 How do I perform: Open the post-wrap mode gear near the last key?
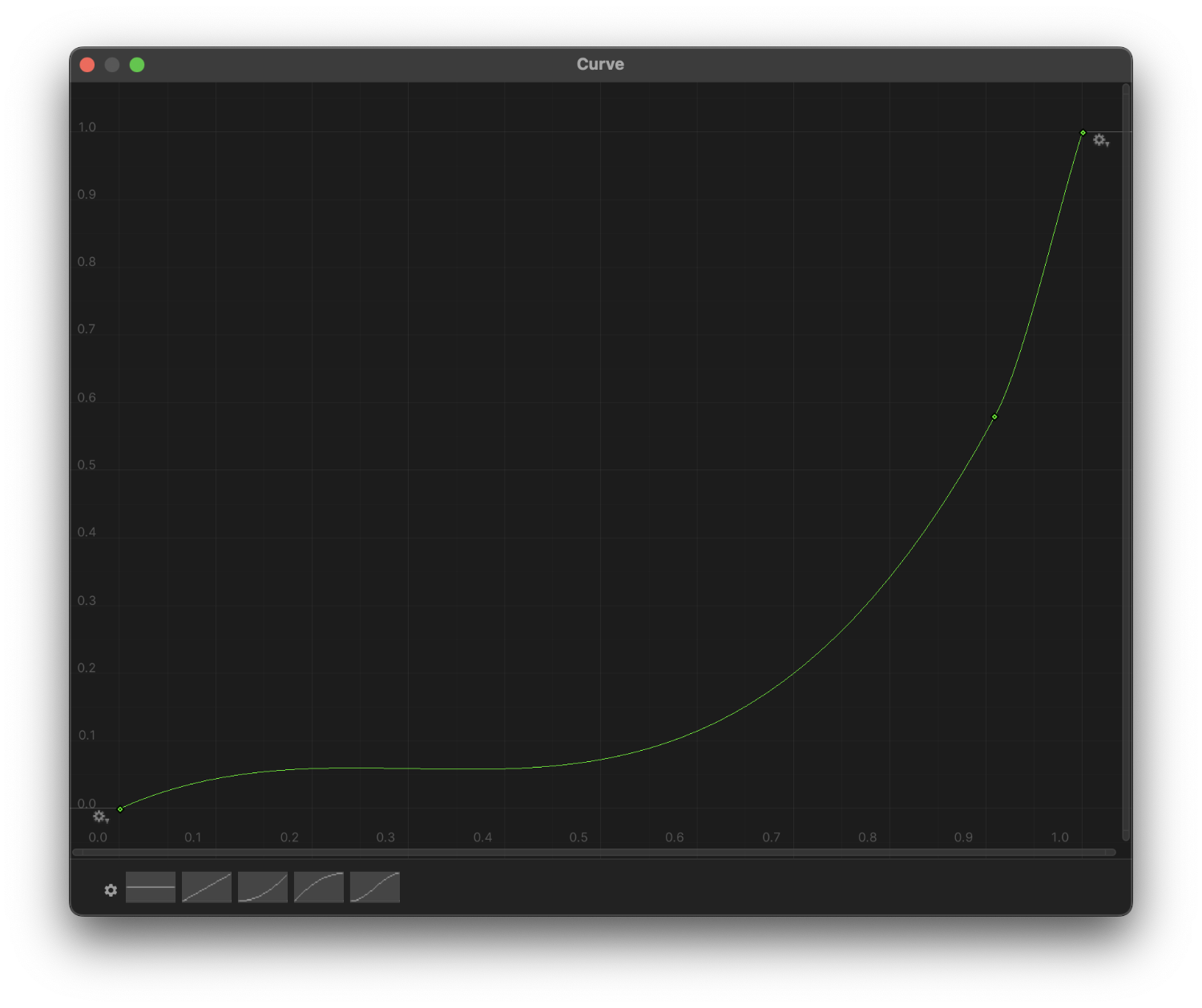coord(1100,140)
